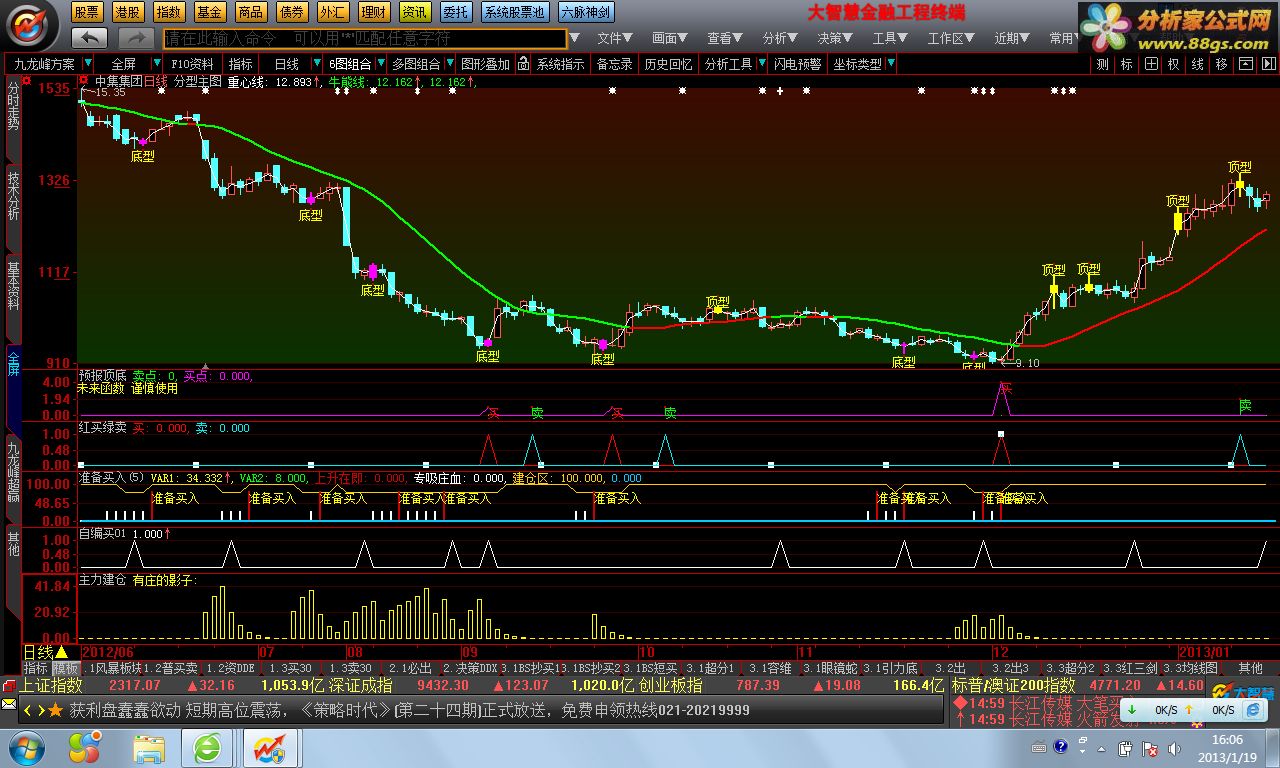Select the 模板 bottom tab
The image size is (1280, 768).
[x=66, y=668]
